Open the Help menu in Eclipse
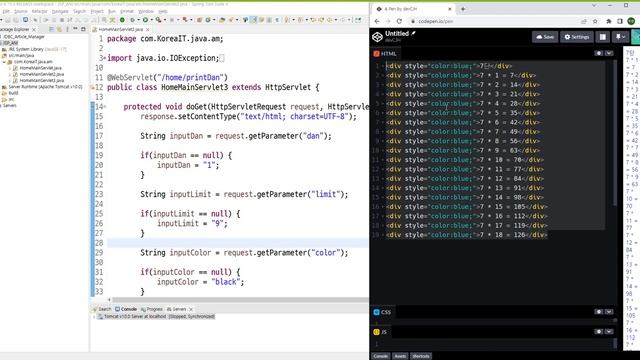 [162, 11]
